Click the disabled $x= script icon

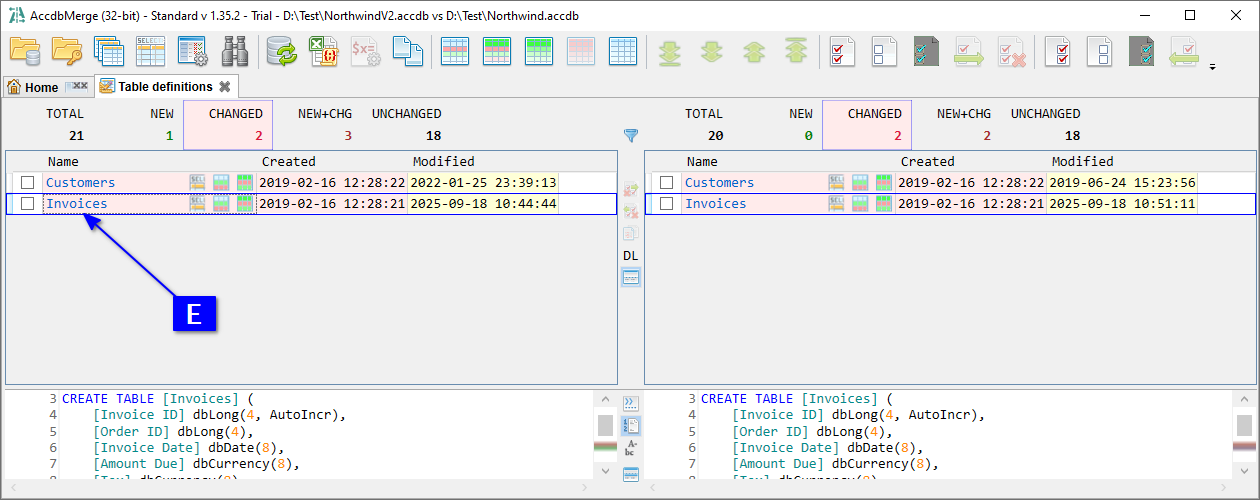(x=366, y=50)
